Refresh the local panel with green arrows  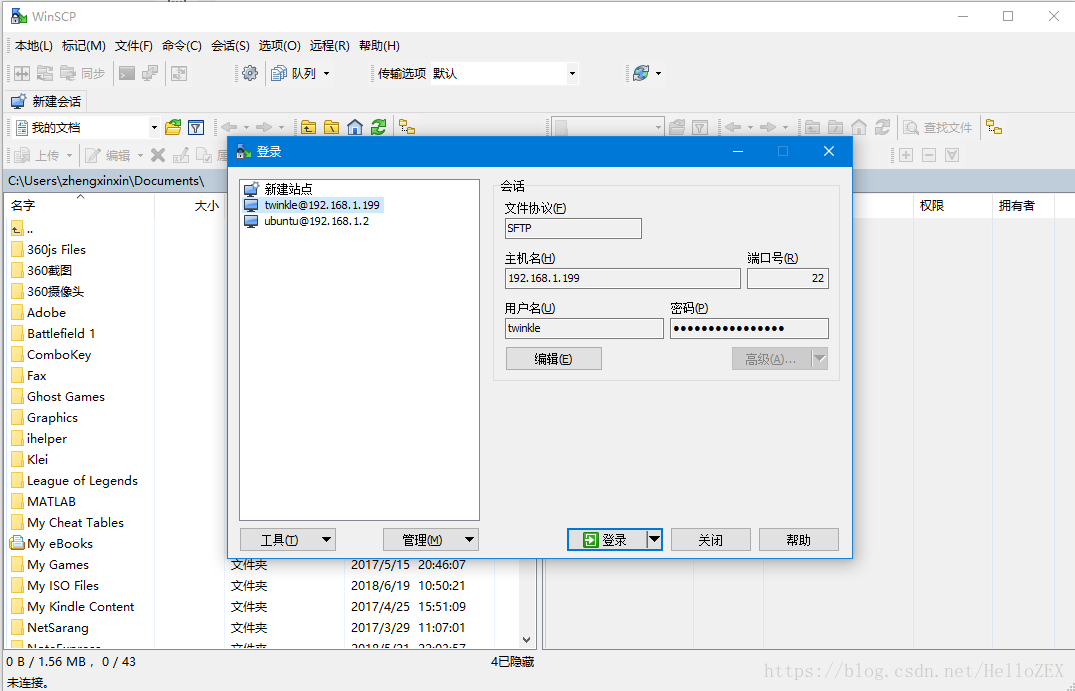pyautogui.click(x=378, y=127)
